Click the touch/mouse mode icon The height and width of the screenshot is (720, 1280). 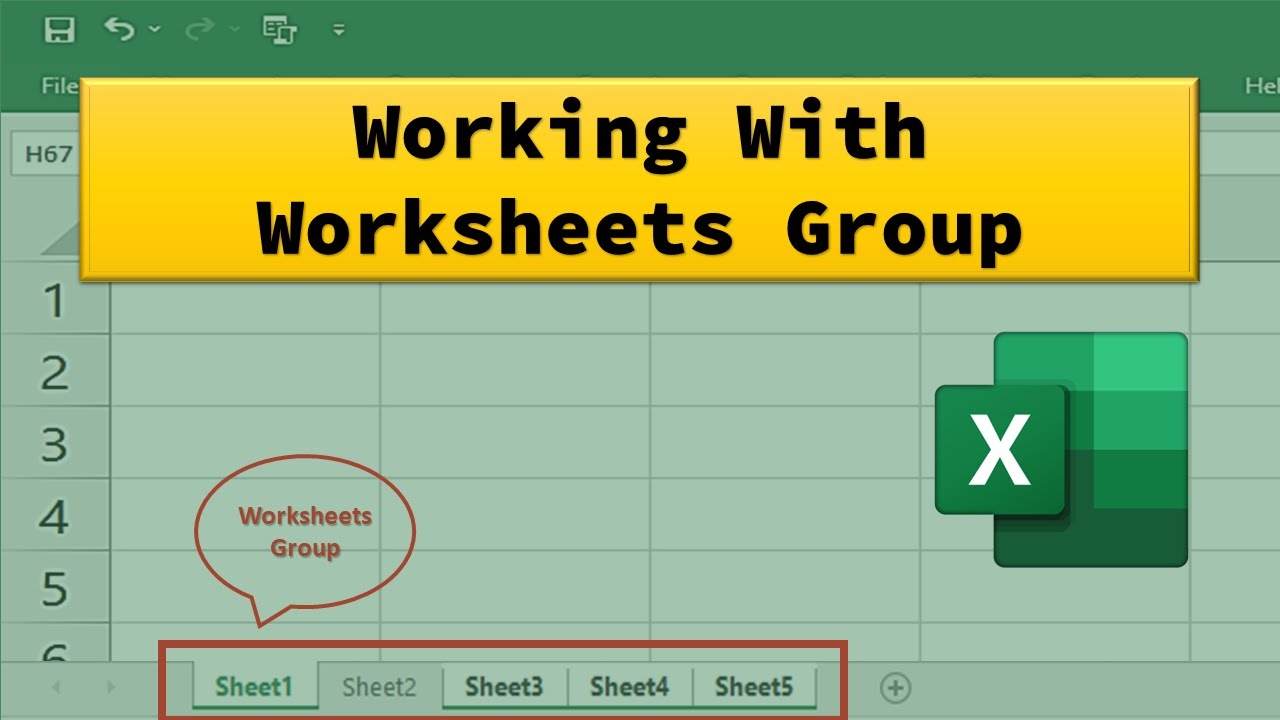[280, 30]
